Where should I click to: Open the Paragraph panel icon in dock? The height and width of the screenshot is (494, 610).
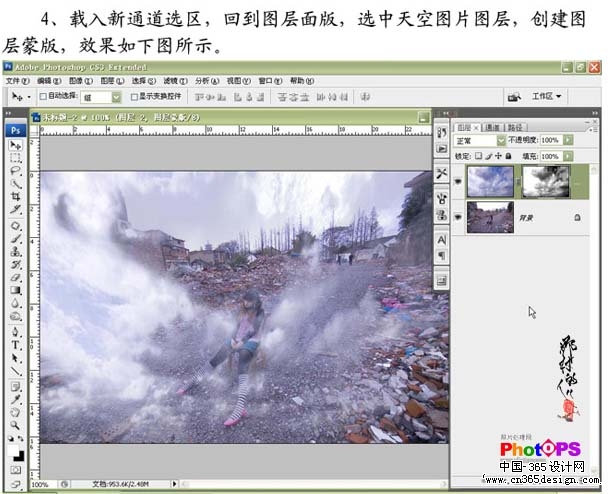(442, 256)
